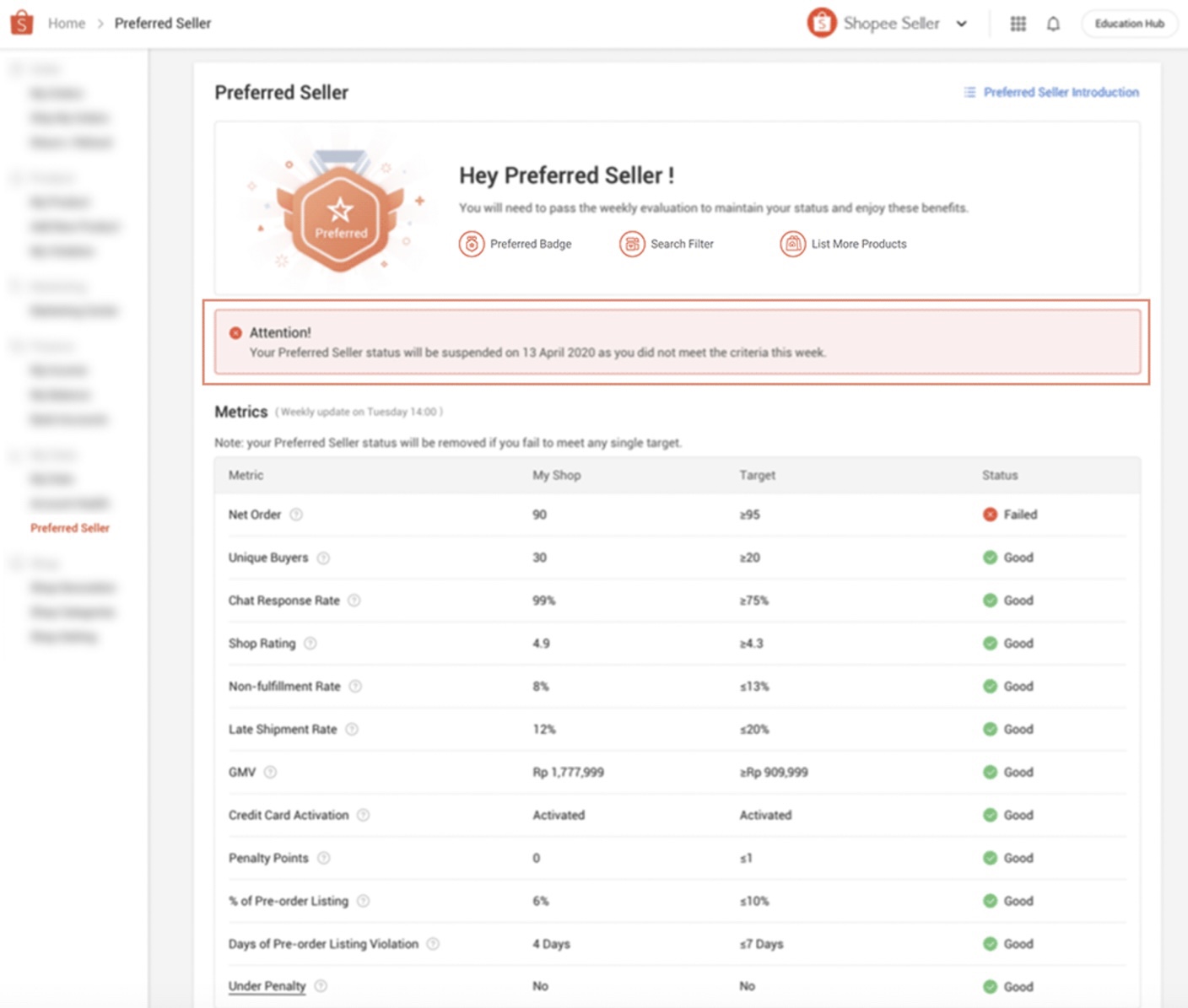
Task: Click the Under Penalty term with dashed underline
Action: (x=266, y=985)
